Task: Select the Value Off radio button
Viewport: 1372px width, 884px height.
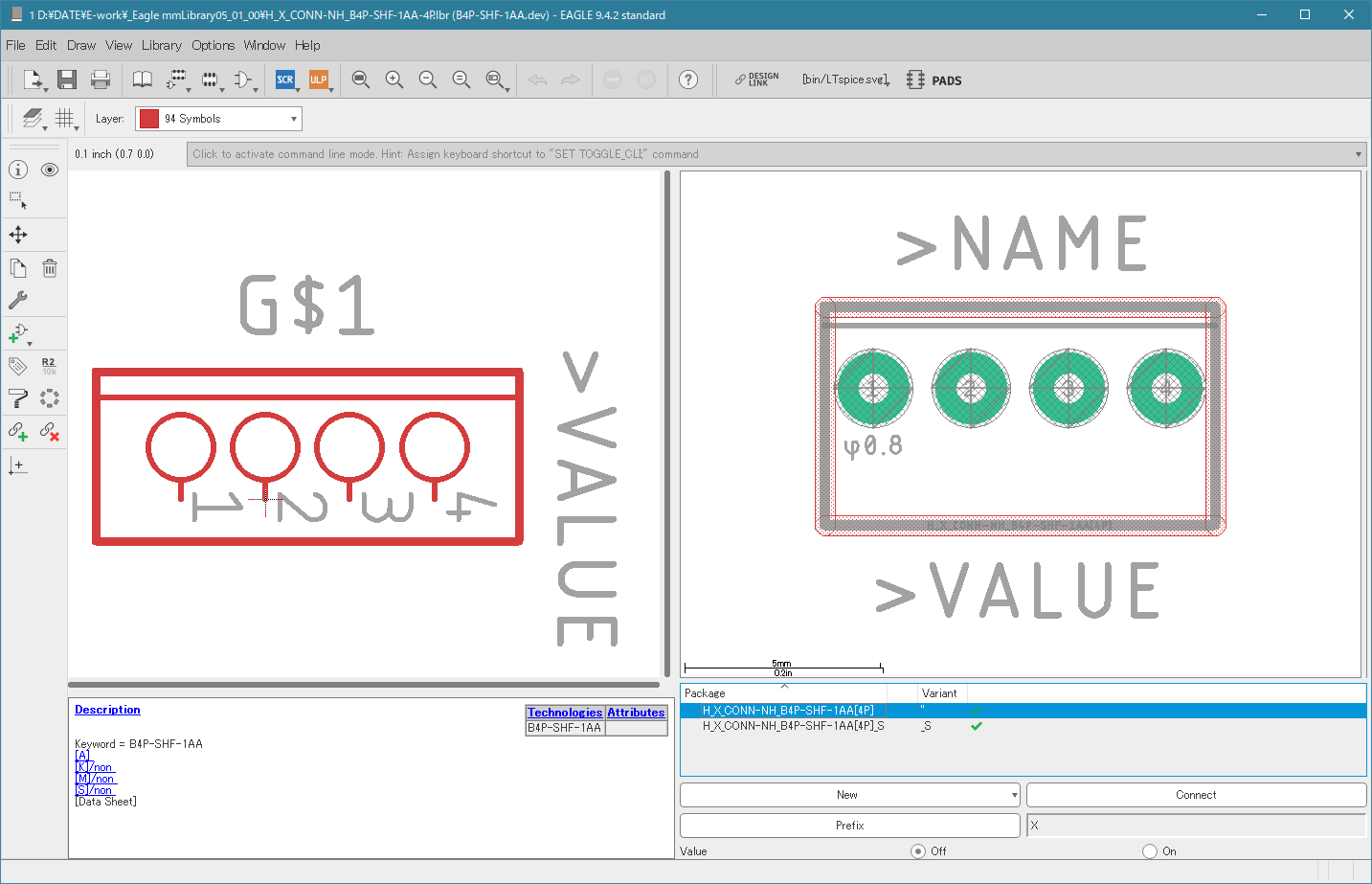Action: pos(918,850)
